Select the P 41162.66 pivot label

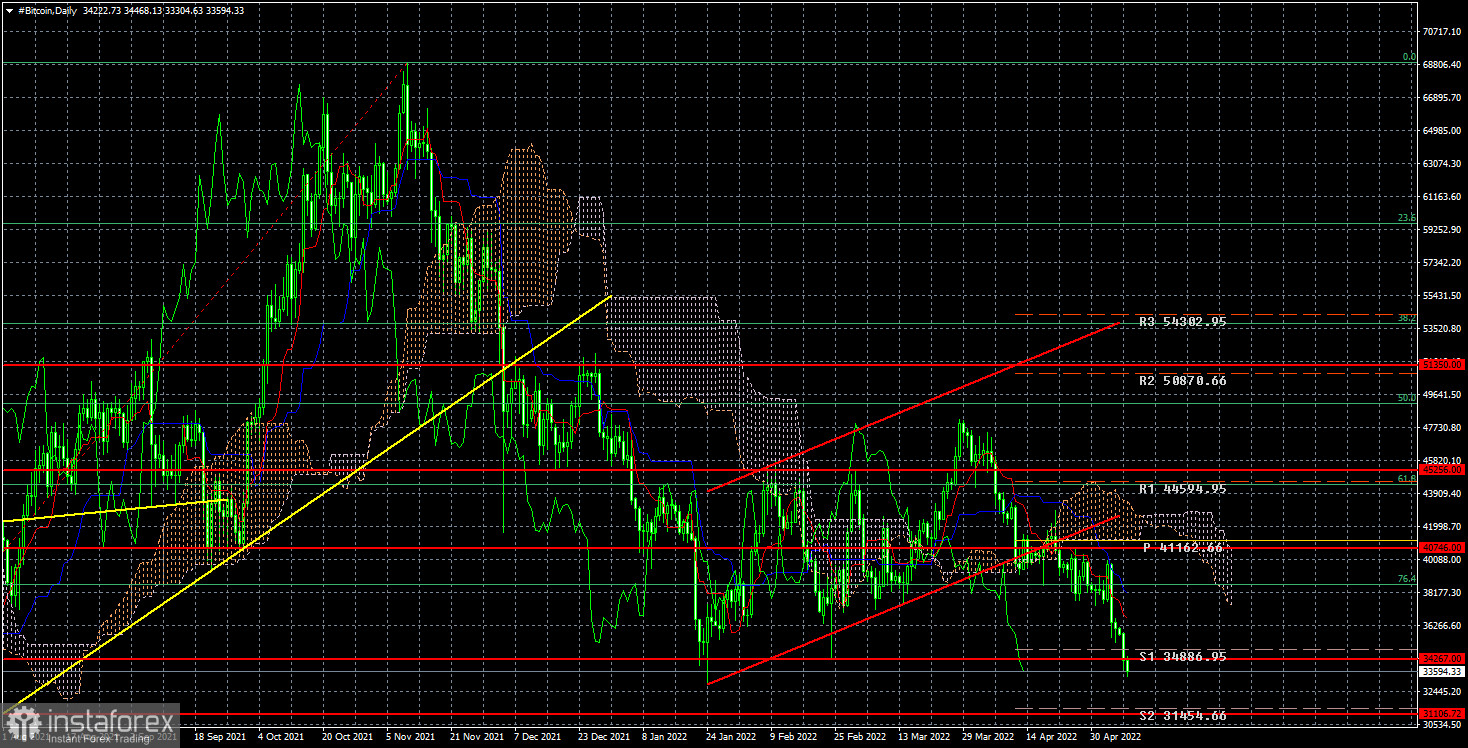[x=1183, y=548]
